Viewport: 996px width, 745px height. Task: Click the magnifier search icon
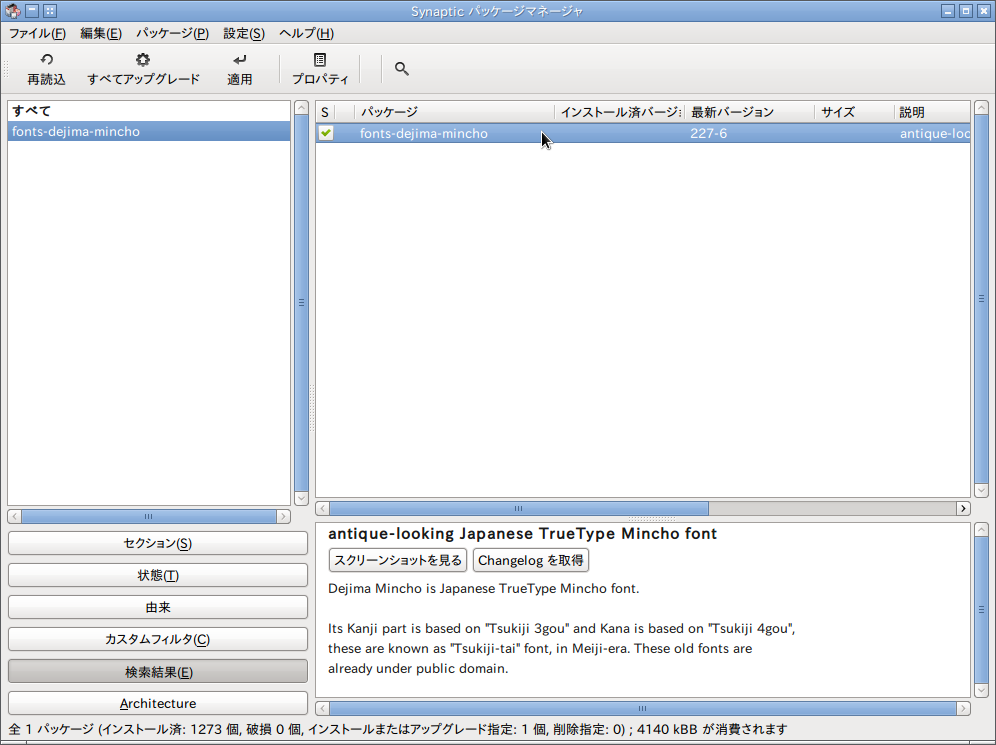coord(401,69)
